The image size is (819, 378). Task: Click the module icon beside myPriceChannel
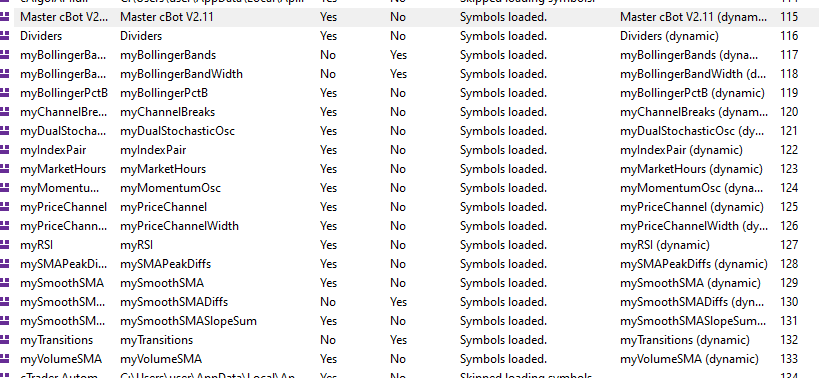[5, 207]
